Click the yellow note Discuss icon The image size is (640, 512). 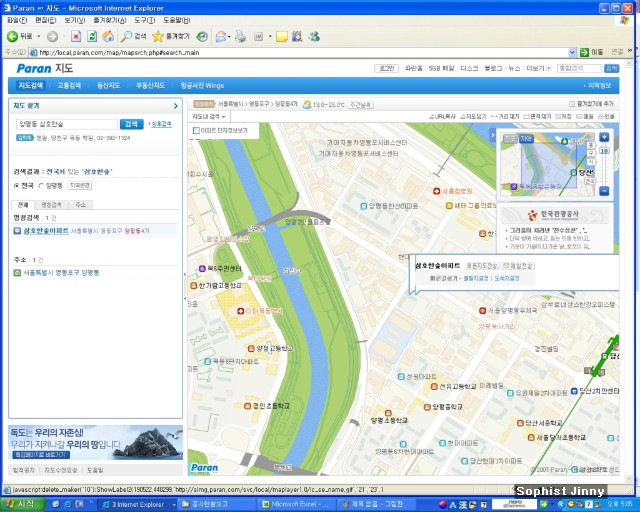282,37
